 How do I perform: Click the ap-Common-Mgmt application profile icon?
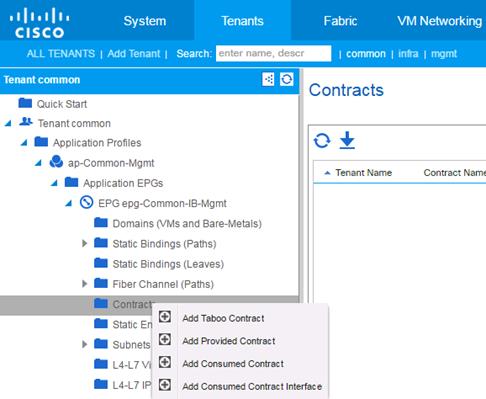tap(56, 162)
